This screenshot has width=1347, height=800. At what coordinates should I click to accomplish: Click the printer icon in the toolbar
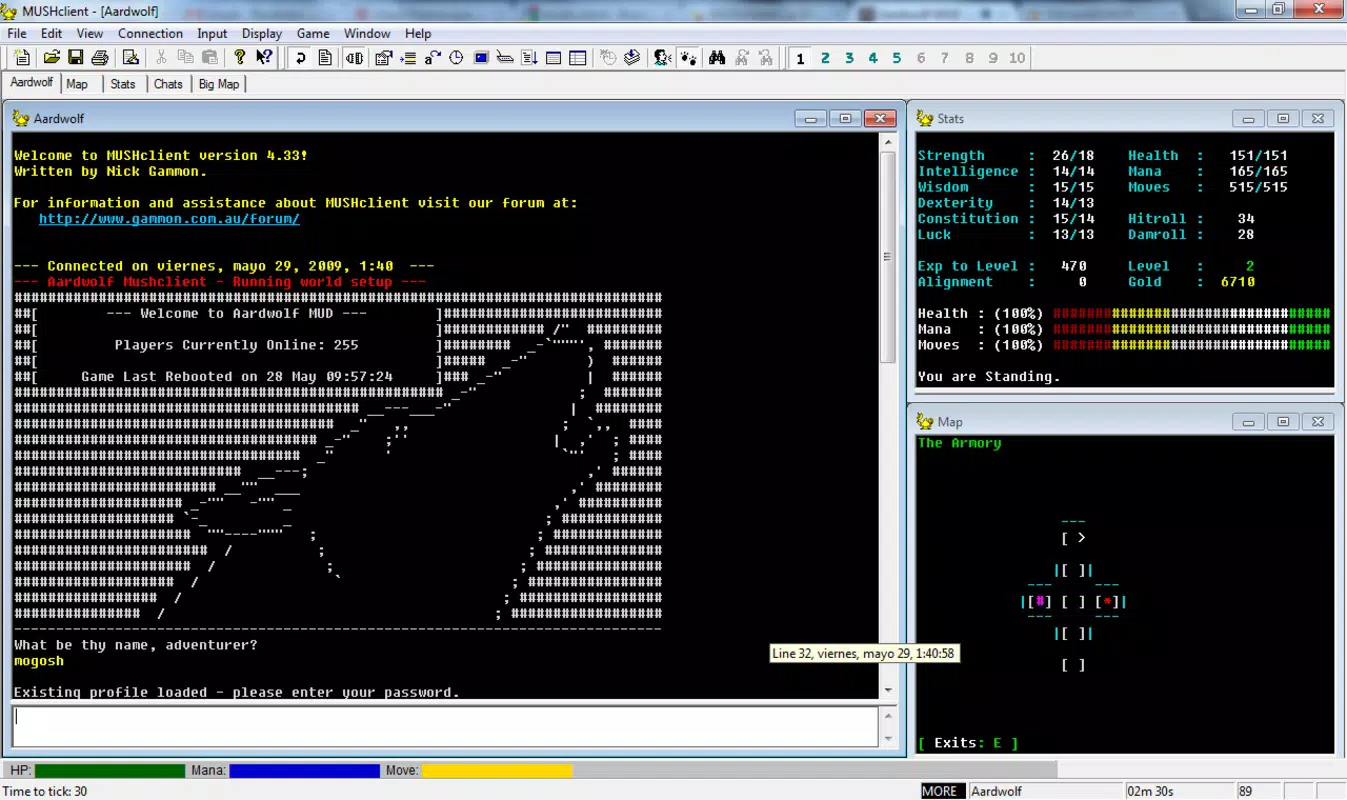click(100, 58)
